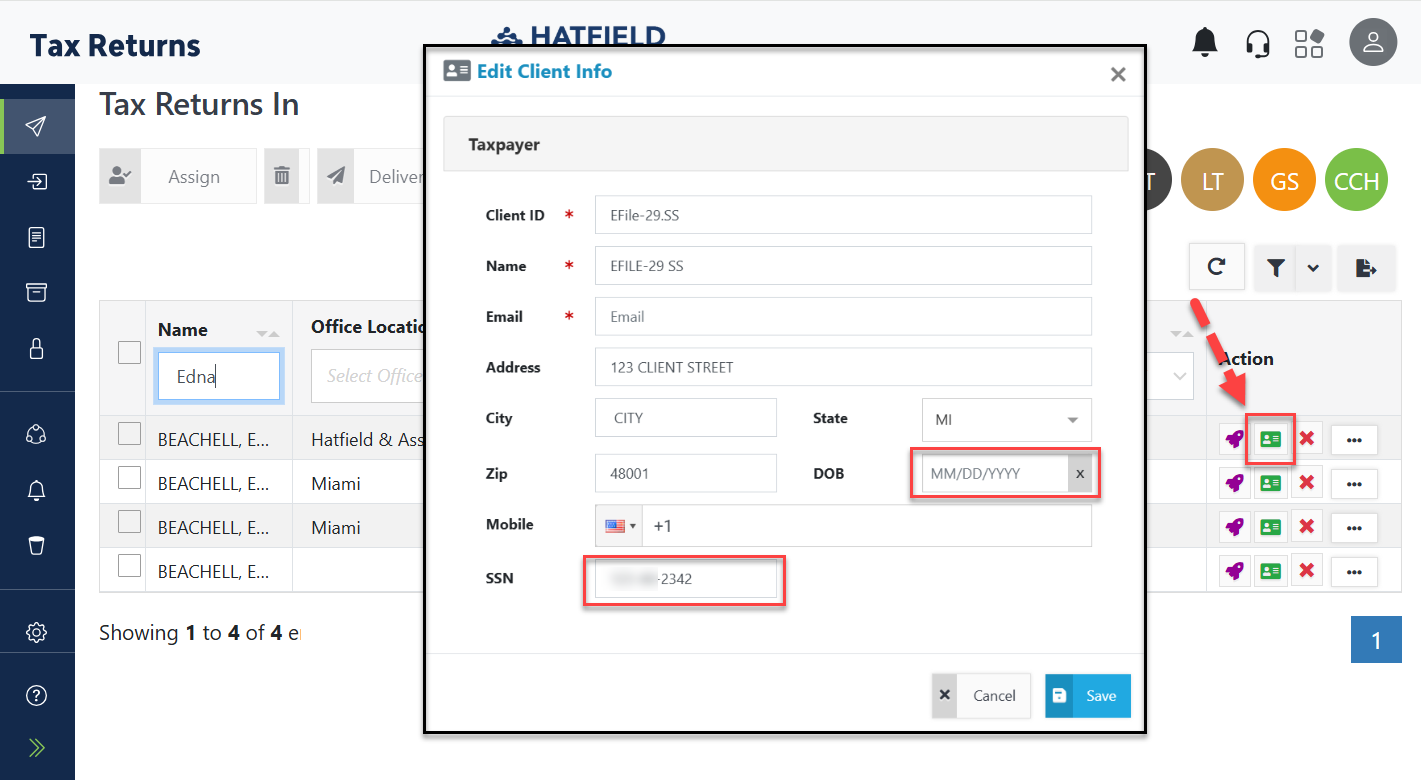The height and width of the screenshot is (780, 1421).
Task: Click the notification bell in header
Action: pyautogui.click(x=1205, y=42)
